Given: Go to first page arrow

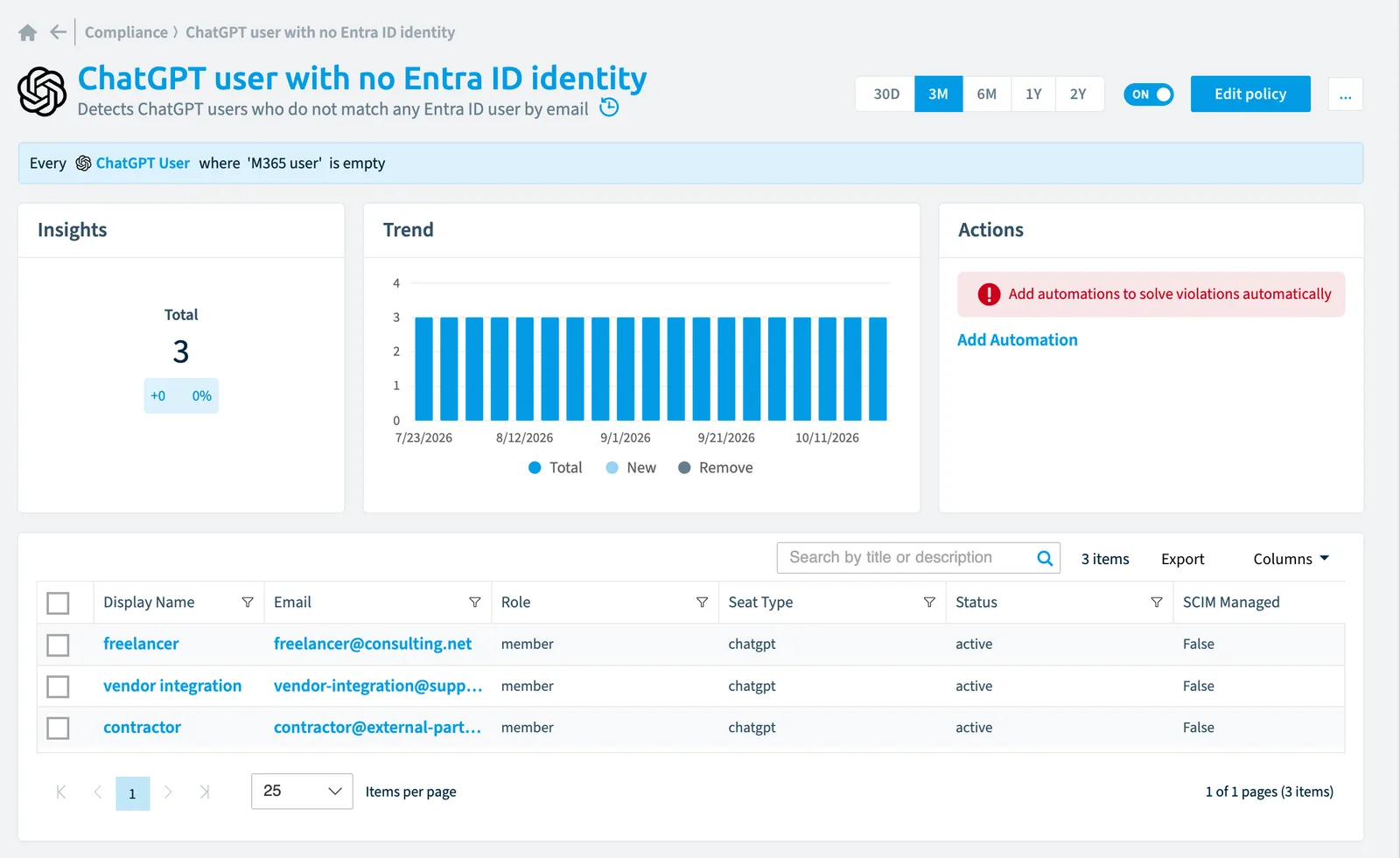Looking at the screenshot, I should point(61,792).
